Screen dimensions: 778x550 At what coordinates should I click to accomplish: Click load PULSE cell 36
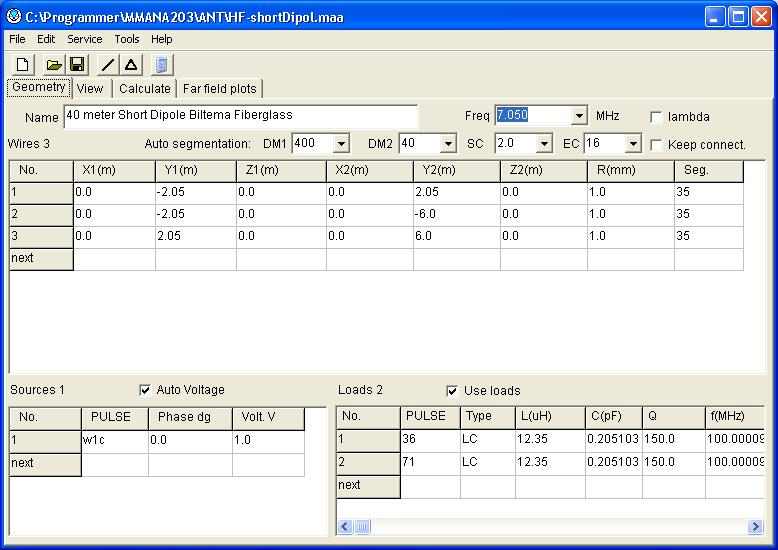click(x=431, y=440)
